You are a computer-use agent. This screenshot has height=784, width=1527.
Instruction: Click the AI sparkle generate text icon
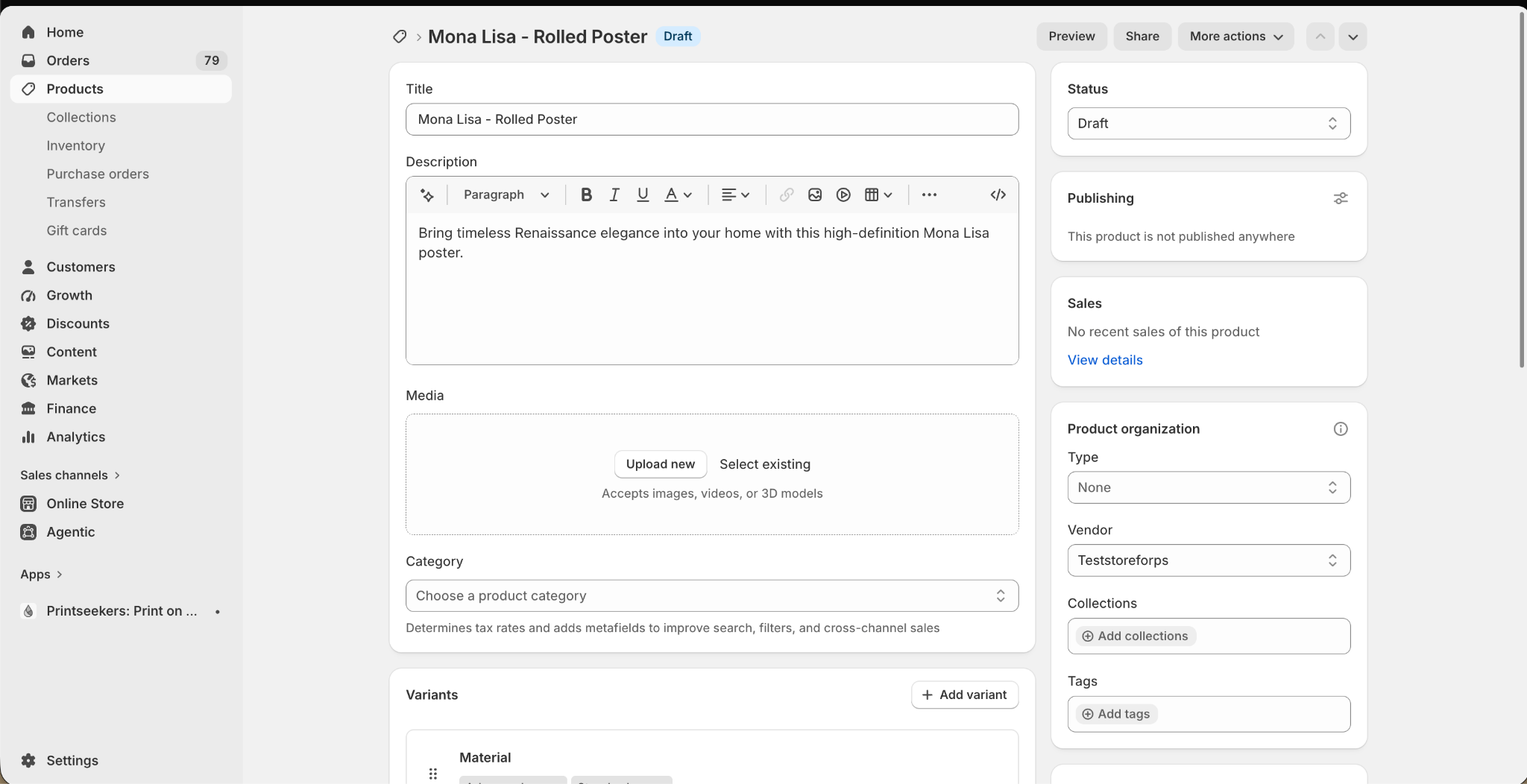[427, 195]
